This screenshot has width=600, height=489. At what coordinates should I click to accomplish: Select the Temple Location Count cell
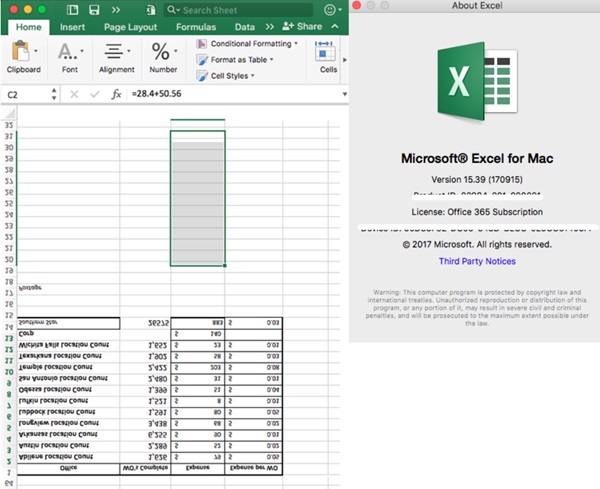(x=68, y=367)
